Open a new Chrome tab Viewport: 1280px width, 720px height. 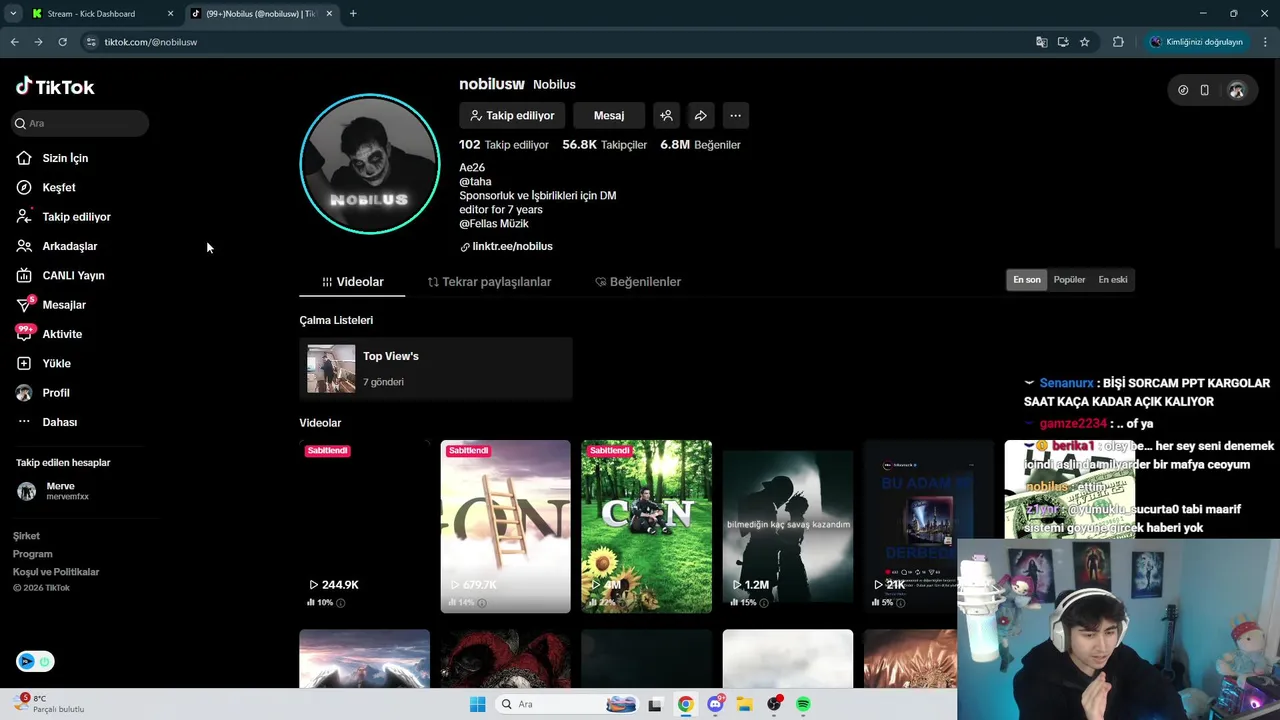(x=353, y=14)
